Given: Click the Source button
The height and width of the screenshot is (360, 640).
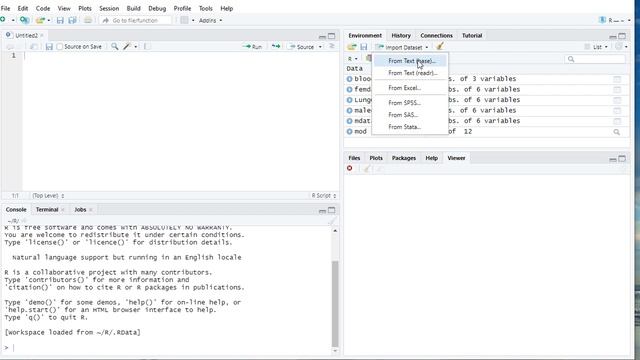Looking at the screenshot, I should click(x=302, y=47).
